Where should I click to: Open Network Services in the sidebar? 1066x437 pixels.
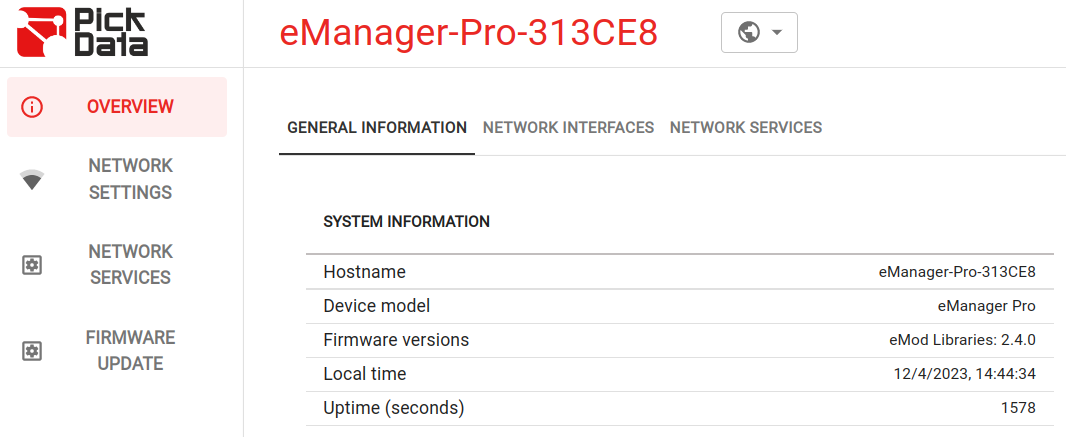click(117, 264)
